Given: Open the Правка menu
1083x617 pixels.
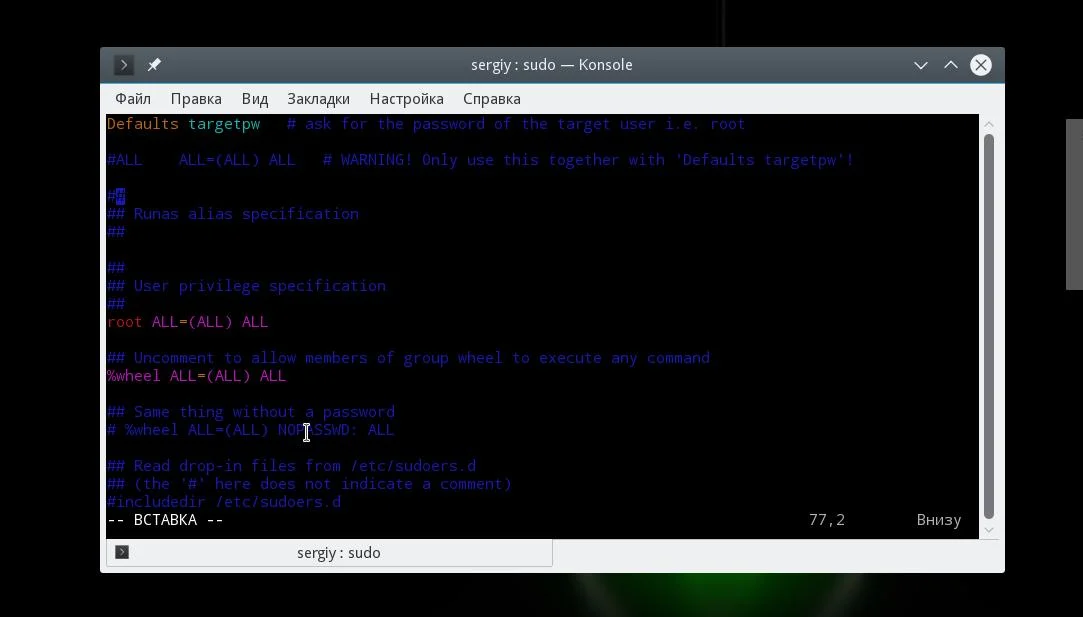Looking at the screenshot, I should [196, 99].
